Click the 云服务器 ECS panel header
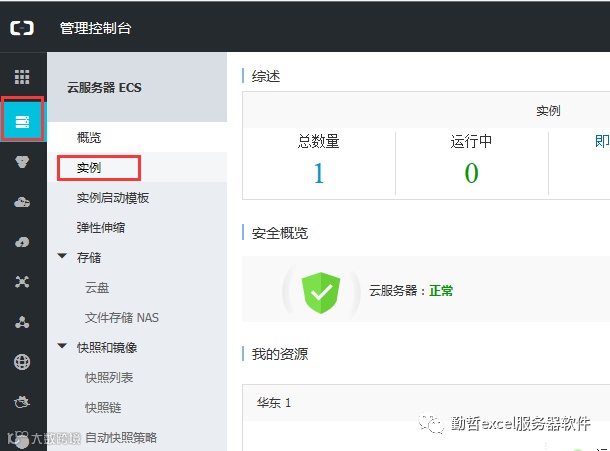The height and width of the screenshot is (451, 610). (137, 87)
